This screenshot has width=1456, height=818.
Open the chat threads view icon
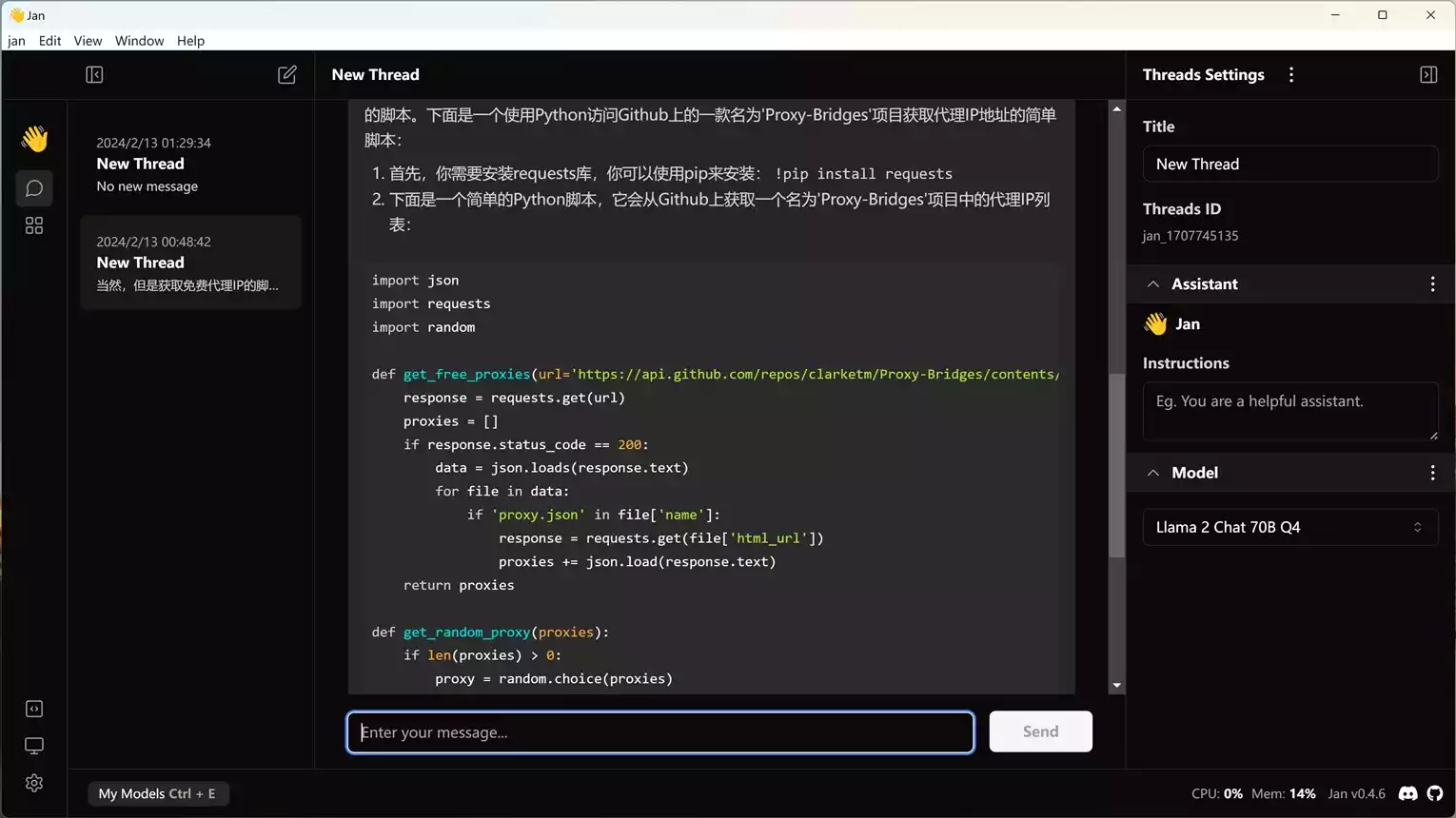click(34, 188)
